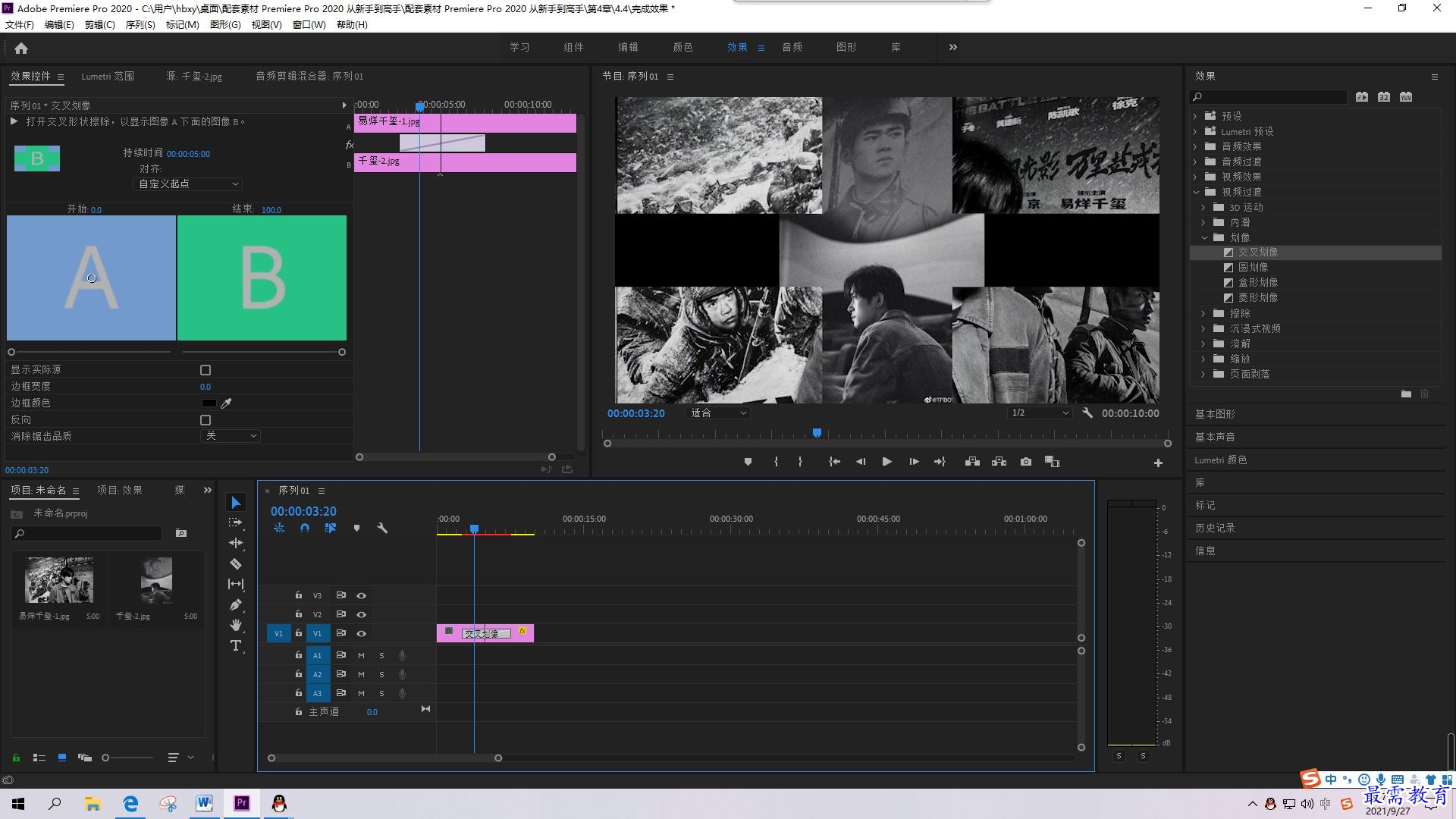Screen dimensions: 1456x819
Task: Select the 菱形划像 transition
Action: [1258, 298]
